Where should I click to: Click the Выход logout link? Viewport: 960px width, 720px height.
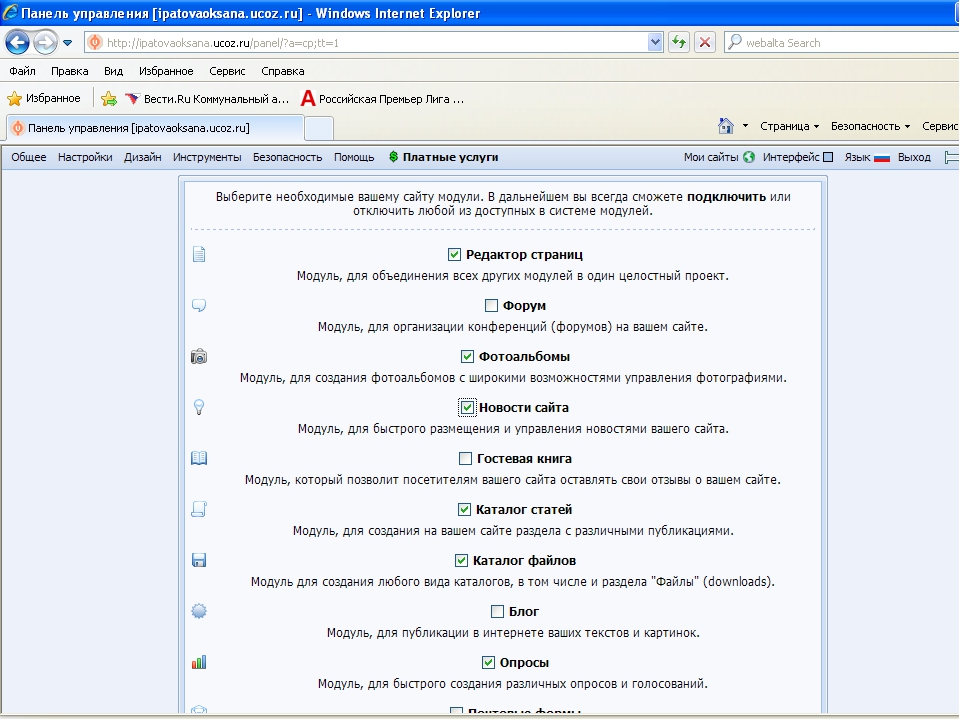(914, 157)
